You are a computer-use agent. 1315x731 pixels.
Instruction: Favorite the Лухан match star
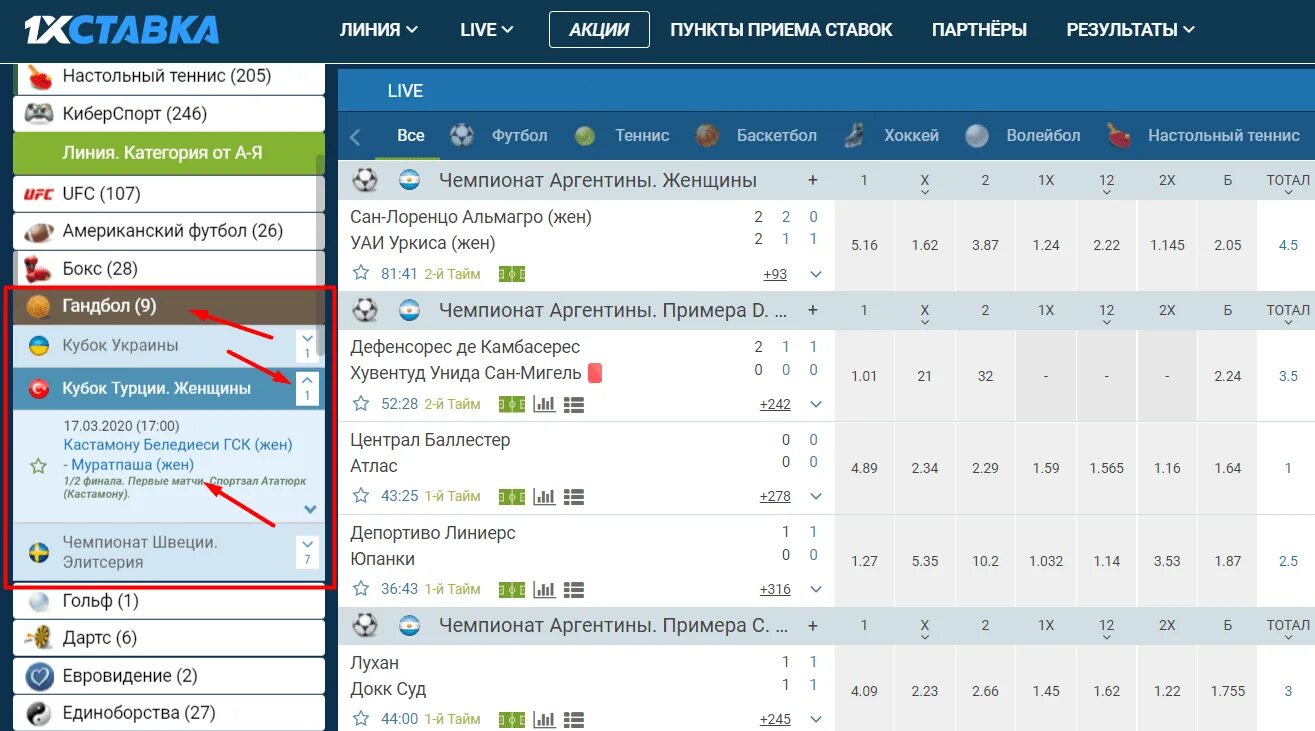tap(361, 719)
